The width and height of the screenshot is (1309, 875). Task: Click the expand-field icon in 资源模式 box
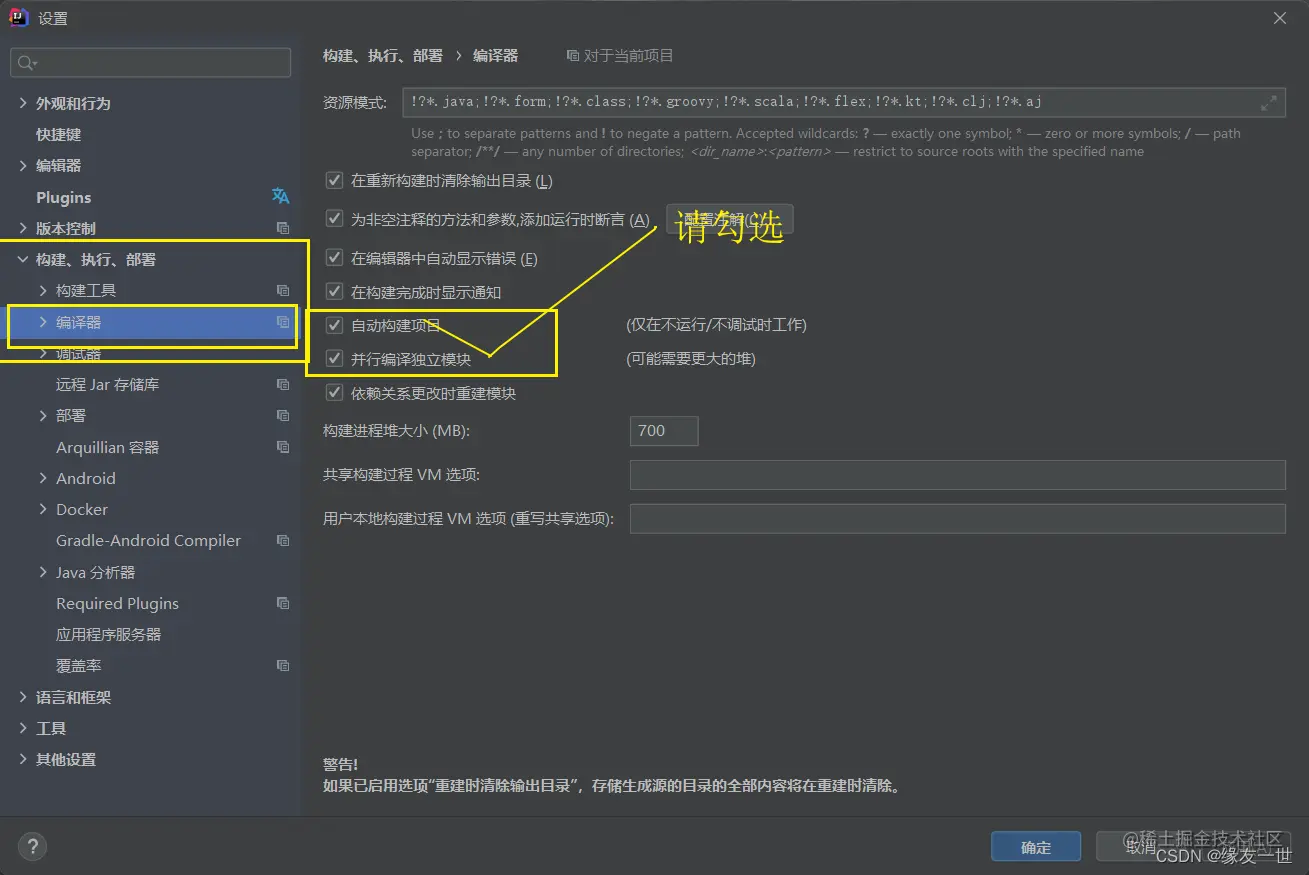1268,102
